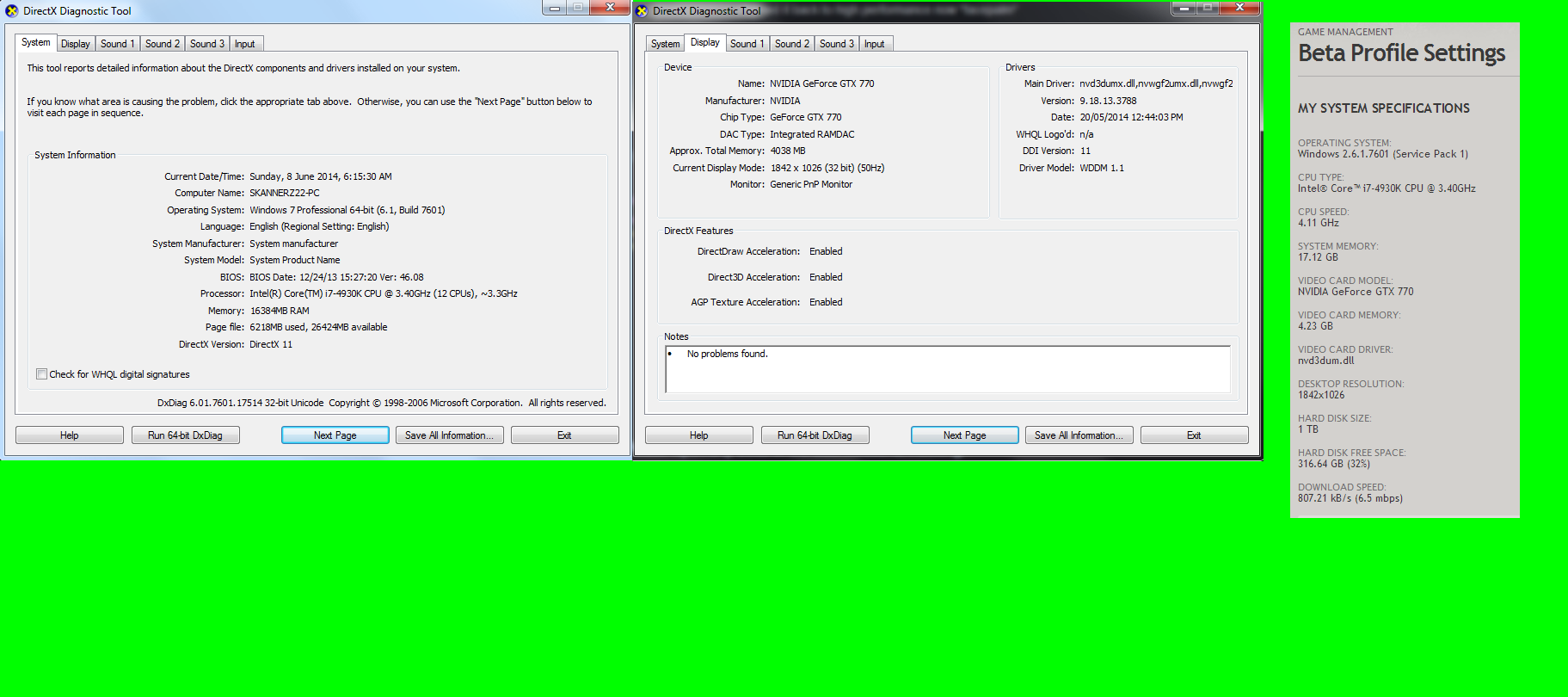Click download speed 807.21 kB/s value
1568x697 pixels.
pos(1350,498)
